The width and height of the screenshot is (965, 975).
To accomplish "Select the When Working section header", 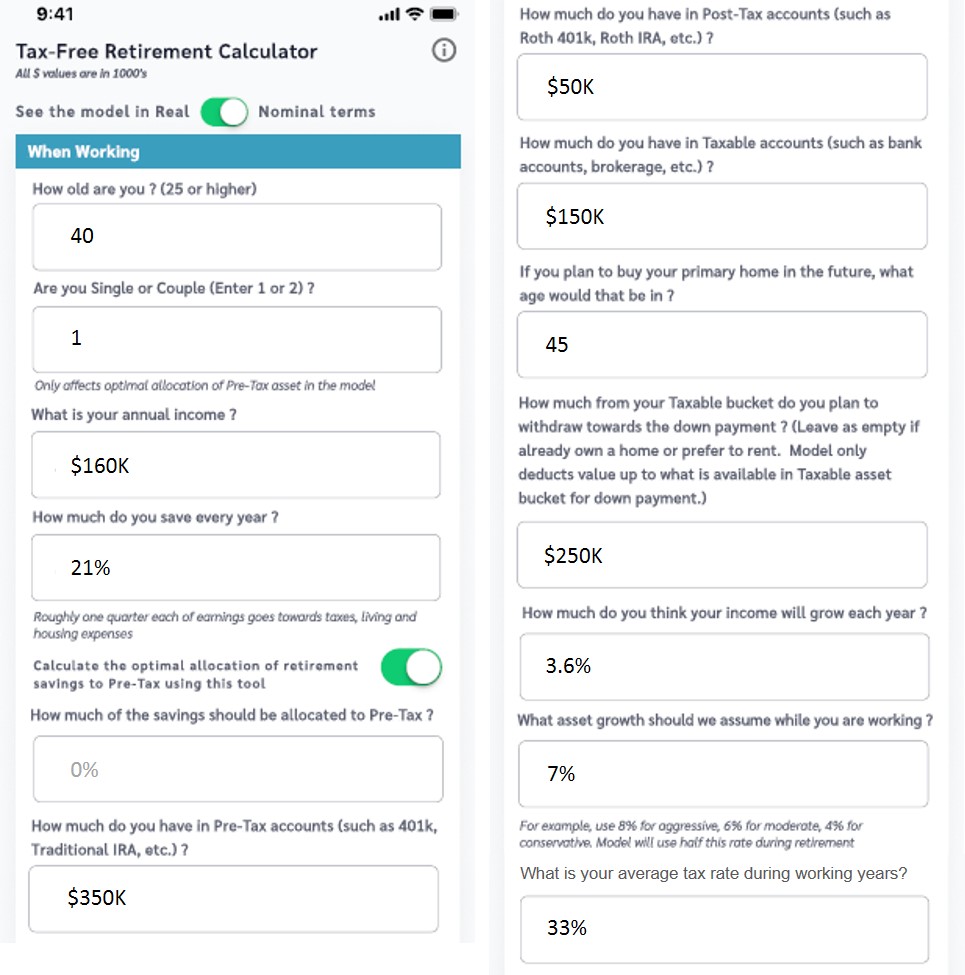I will pyautogui.click(x=238, y=152).
